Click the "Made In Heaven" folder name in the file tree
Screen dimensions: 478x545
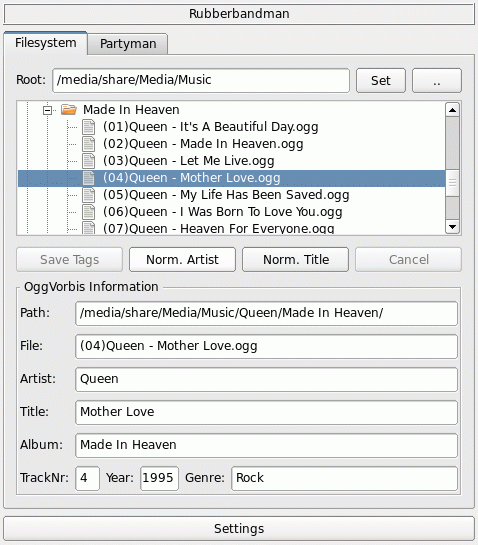131,110
